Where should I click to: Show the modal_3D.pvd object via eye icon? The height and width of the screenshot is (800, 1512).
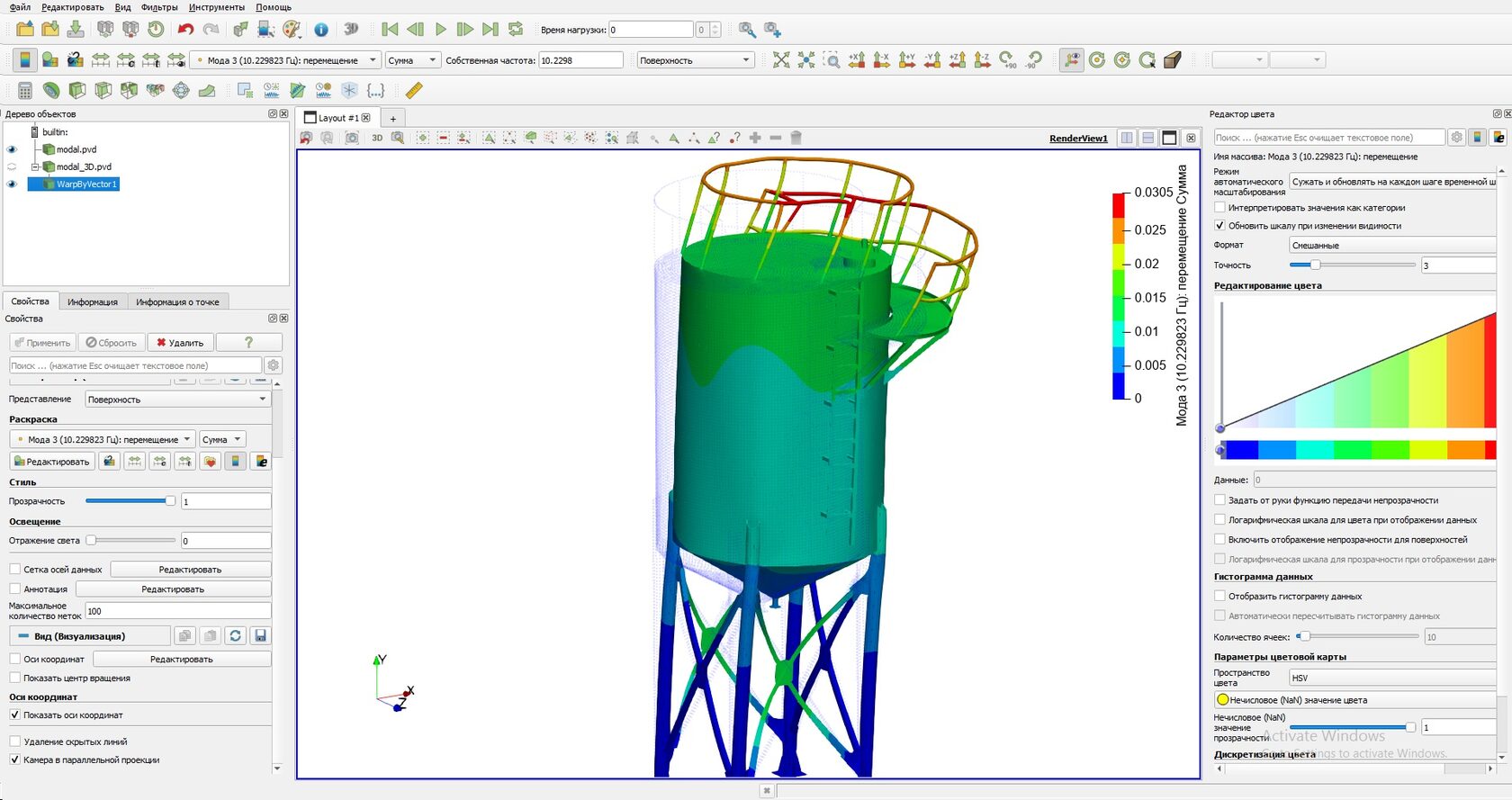pos(12,167)
